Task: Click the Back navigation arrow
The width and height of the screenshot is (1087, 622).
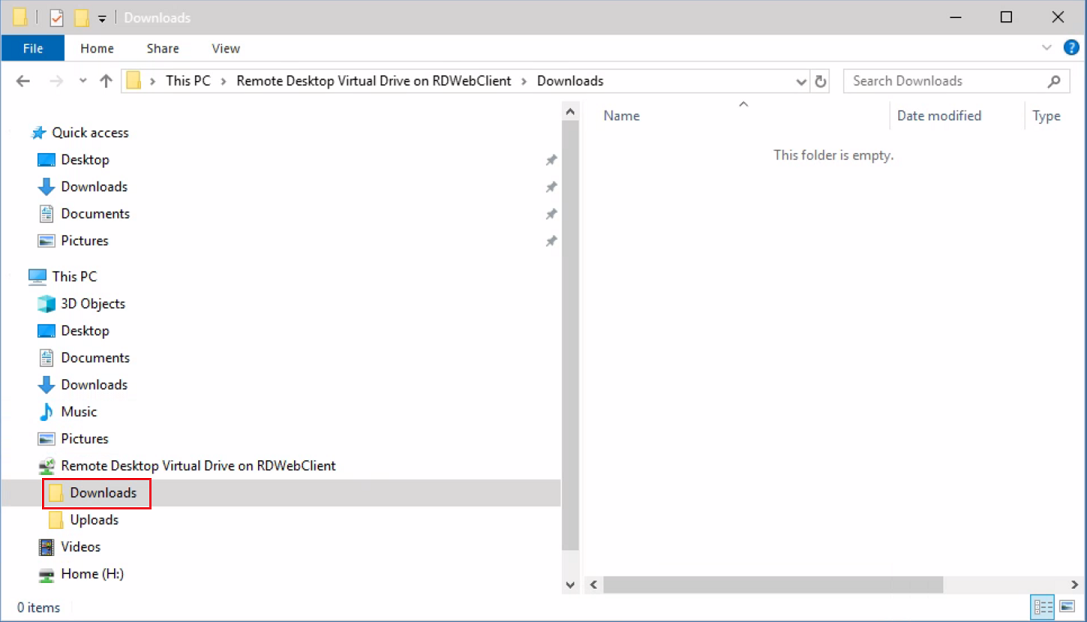Action: pos(23,81)
